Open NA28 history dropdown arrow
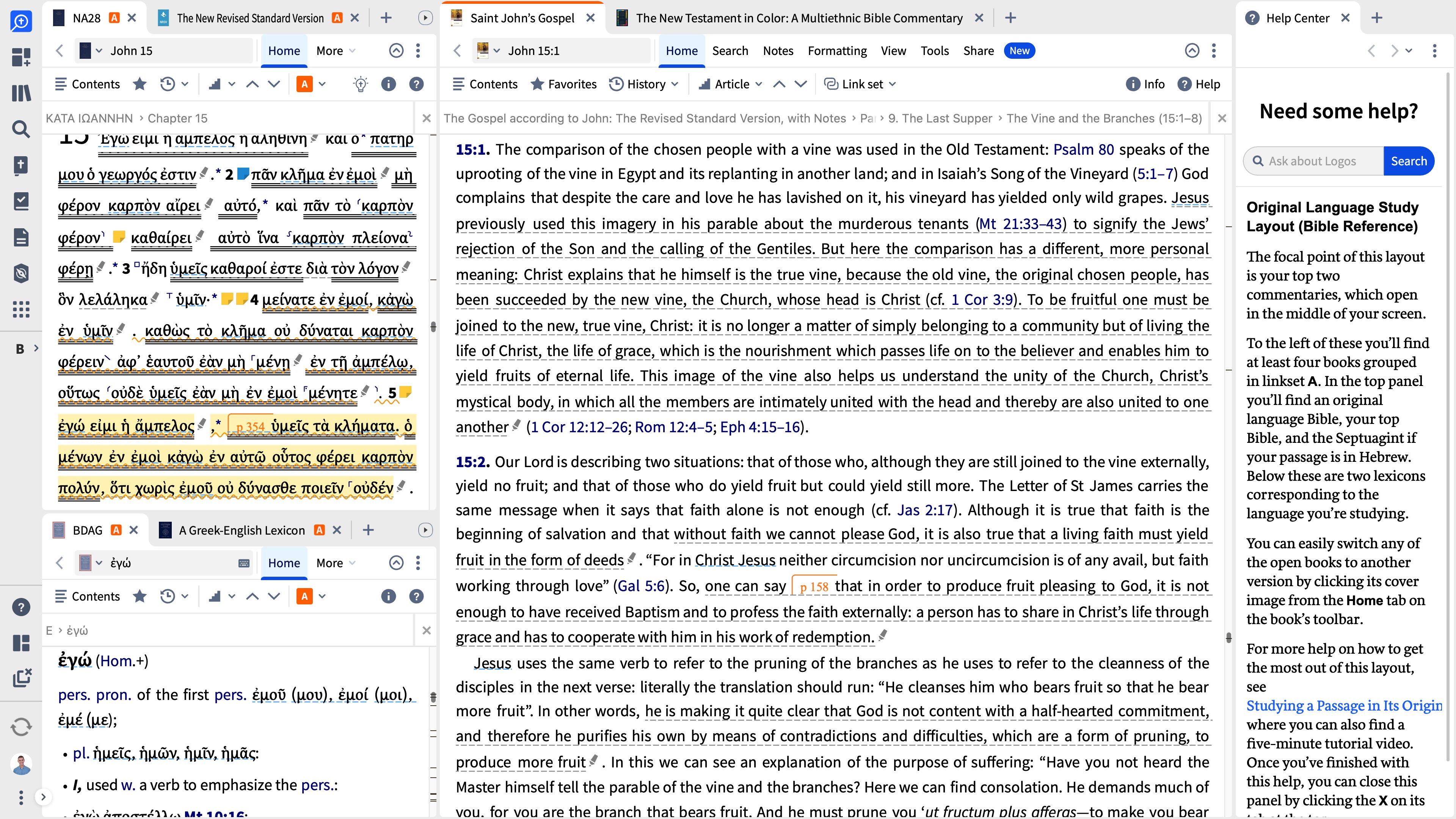 [185, 84]
